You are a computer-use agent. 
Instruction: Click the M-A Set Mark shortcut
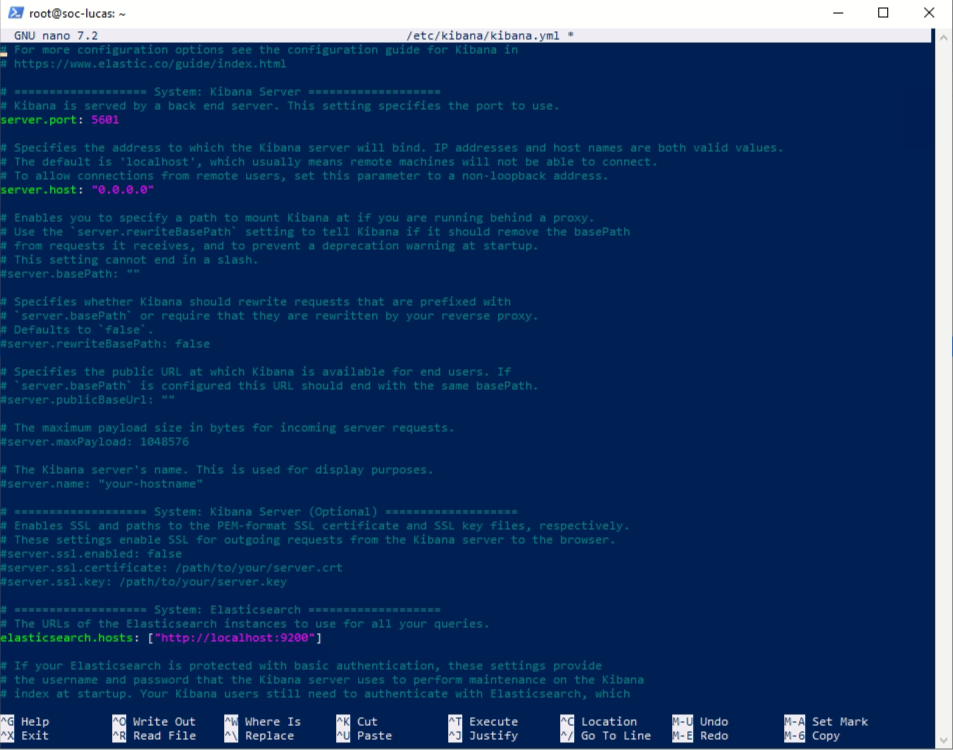click(826, 721)
